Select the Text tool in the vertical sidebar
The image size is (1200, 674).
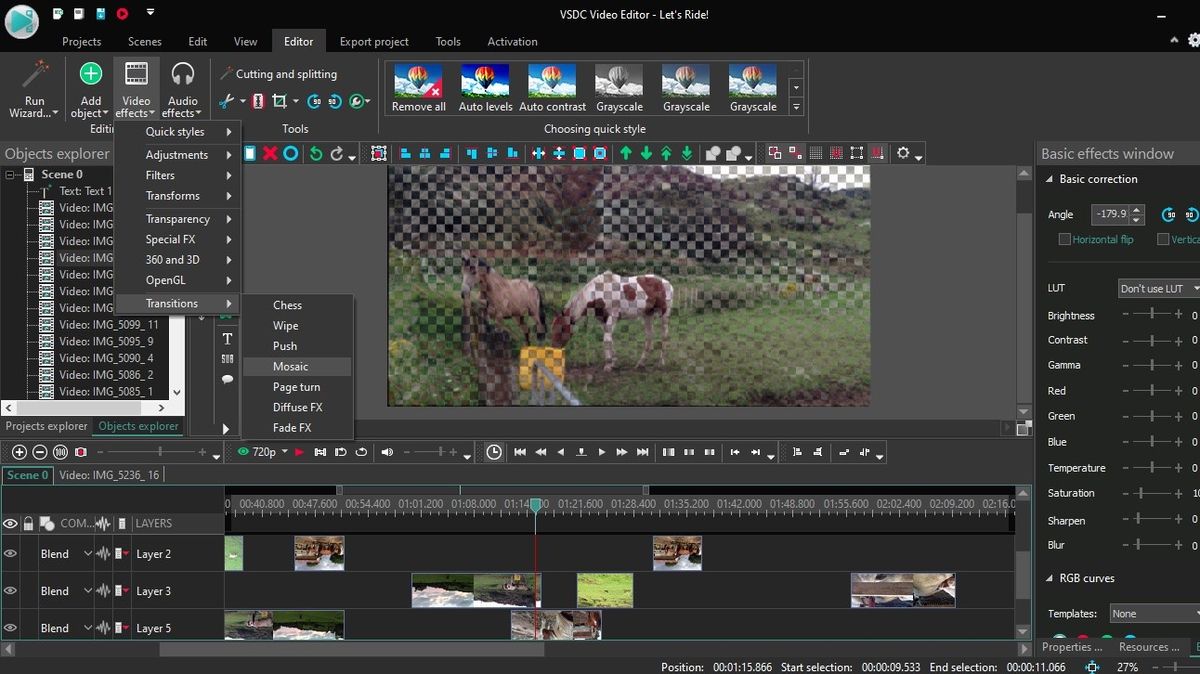pos(227,338)
